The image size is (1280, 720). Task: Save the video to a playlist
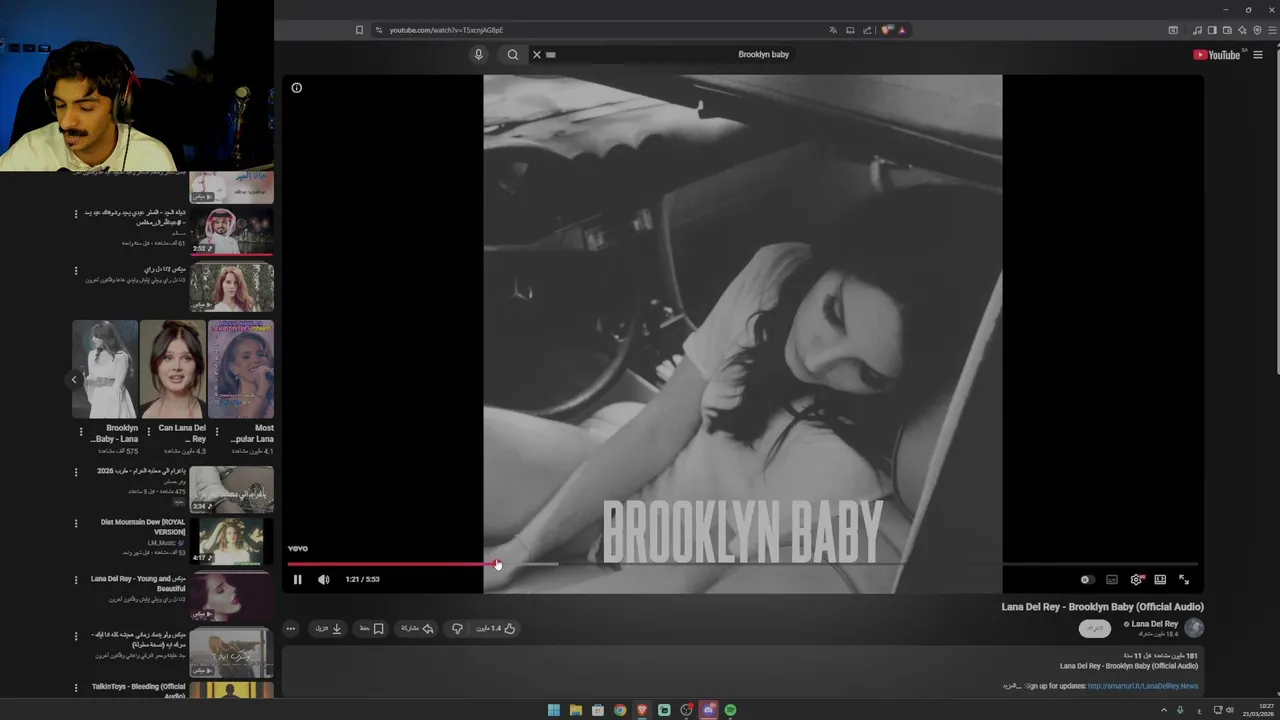click(372, 628)
